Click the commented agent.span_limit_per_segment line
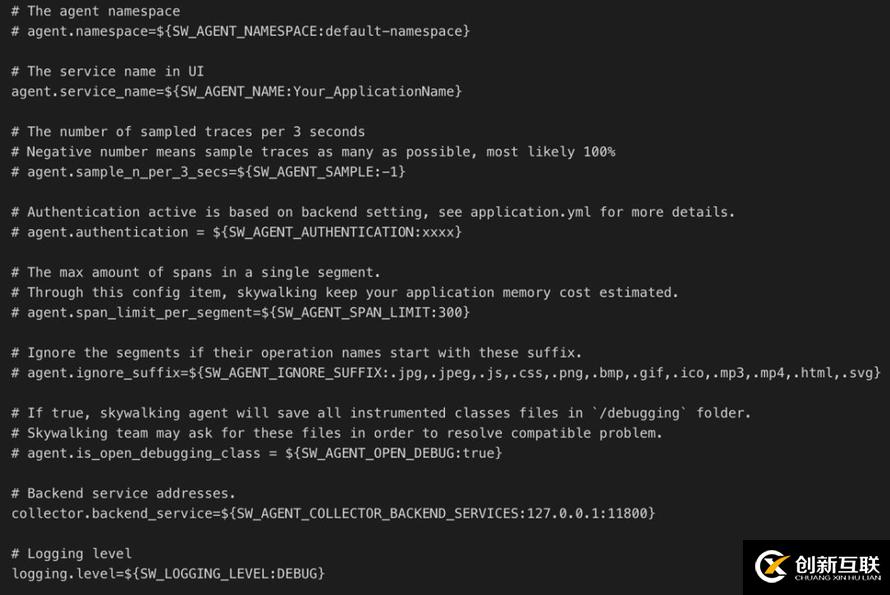The image size is (890, 595). pyautogui.click(x=240, y=312)
